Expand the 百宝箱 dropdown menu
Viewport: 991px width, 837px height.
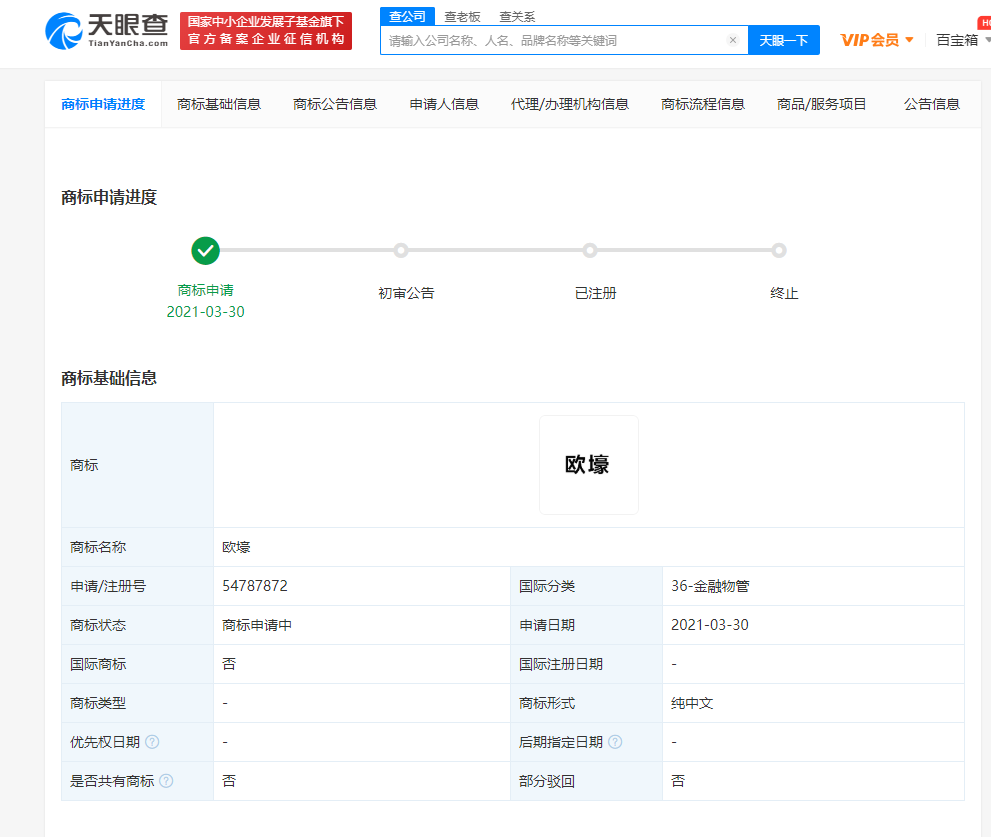coord(961,39)
